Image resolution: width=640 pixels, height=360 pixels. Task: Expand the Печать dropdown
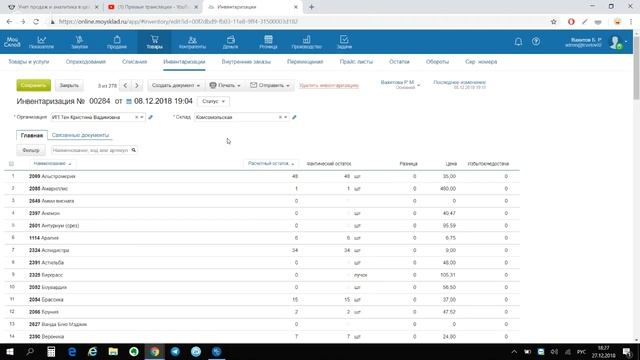pos(224,85)
